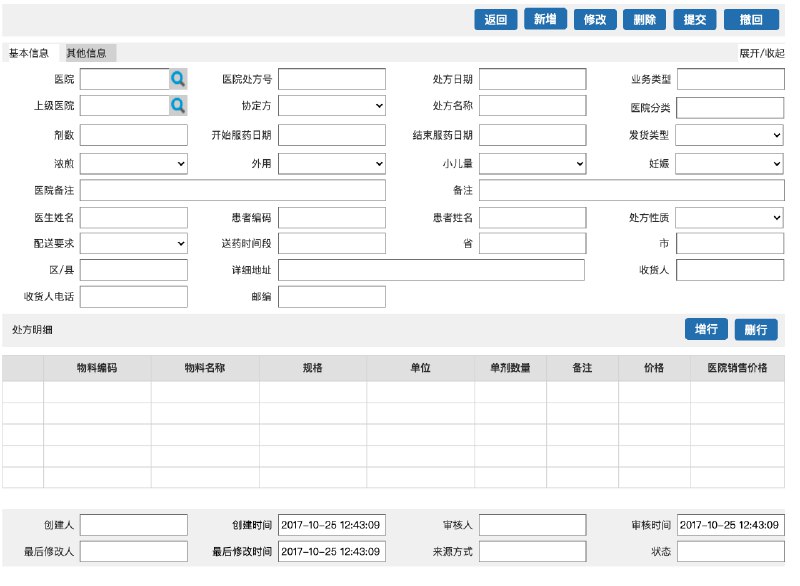This screenshot has width=800, height=586.
Task: Focus the 开始服药日期 input field
Action: click(332, 135)
